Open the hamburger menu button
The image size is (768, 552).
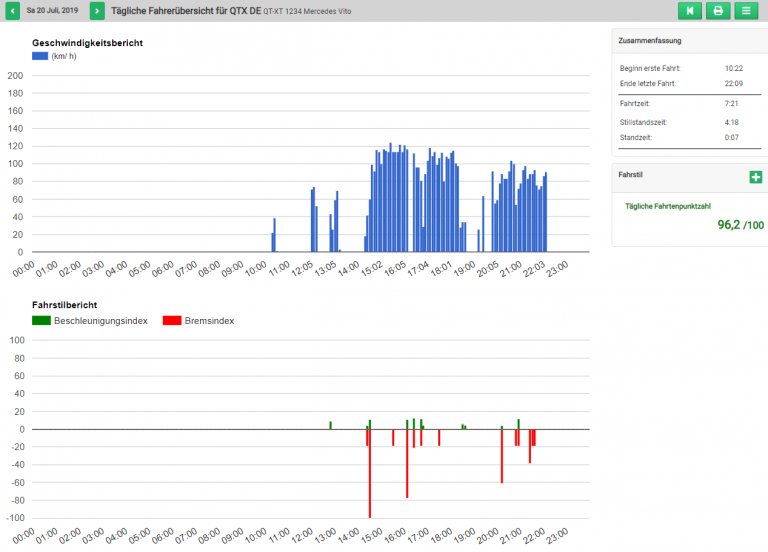(746, 11)
